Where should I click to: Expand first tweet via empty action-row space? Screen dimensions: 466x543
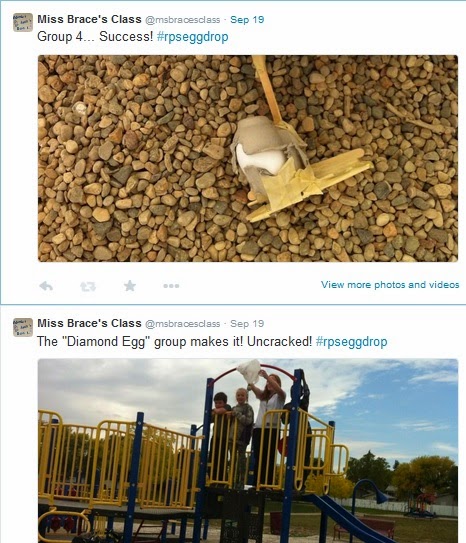pyautogui.click(x=249, y=286)
